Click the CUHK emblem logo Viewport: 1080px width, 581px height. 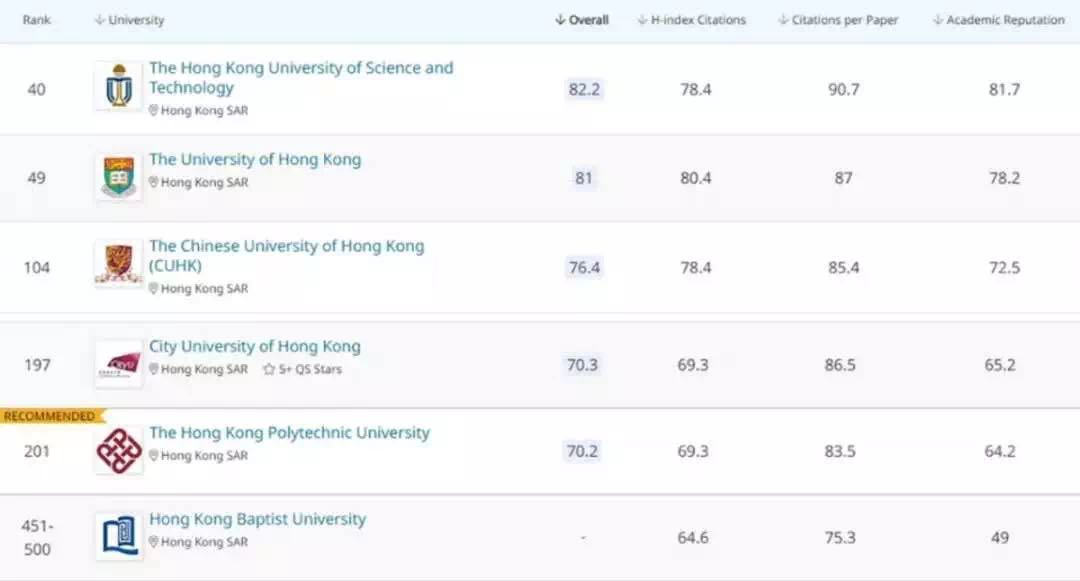[118, 265]
